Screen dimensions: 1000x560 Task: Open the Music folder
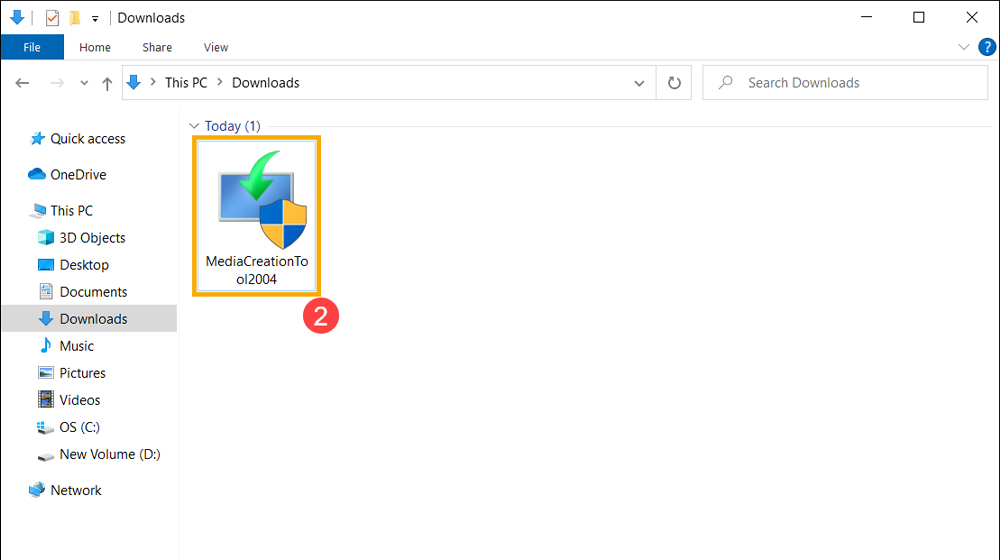coord(77,346)
